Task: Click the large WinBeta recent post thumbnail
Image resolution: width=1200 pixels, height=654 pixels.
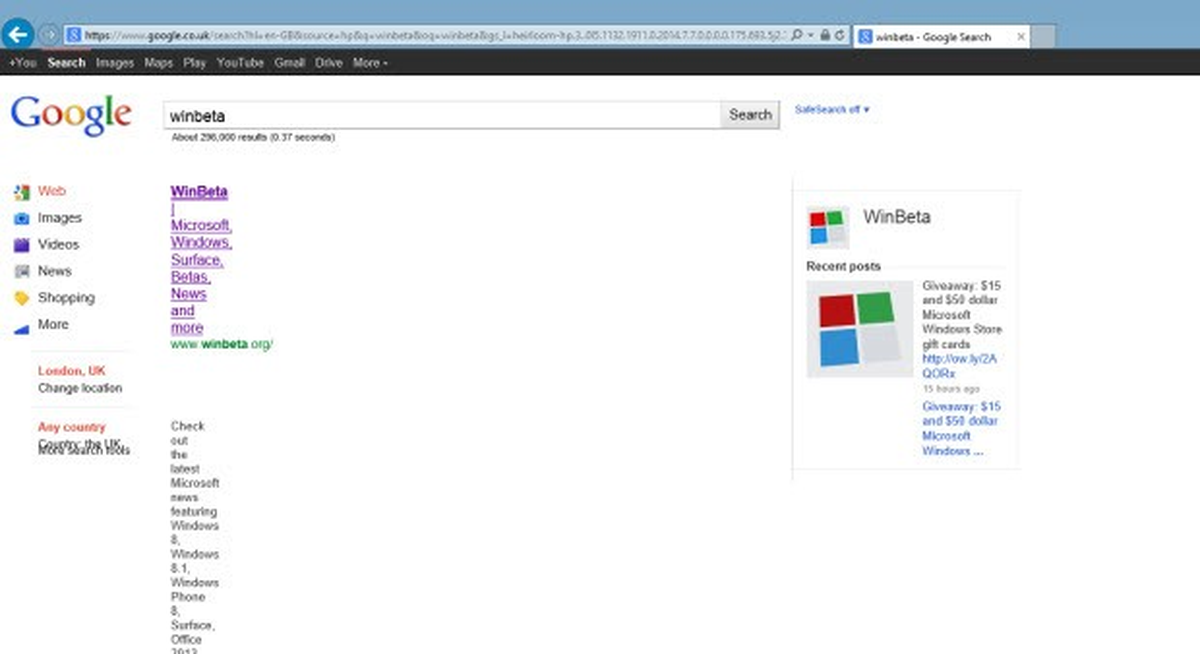Action: tap(860, 329)
